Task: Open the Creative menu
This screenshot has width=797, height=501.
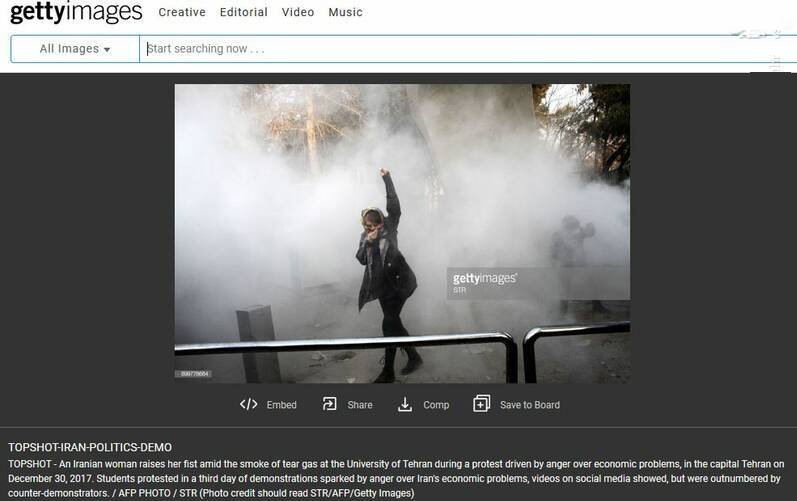Action: click(x=182, y=13)
